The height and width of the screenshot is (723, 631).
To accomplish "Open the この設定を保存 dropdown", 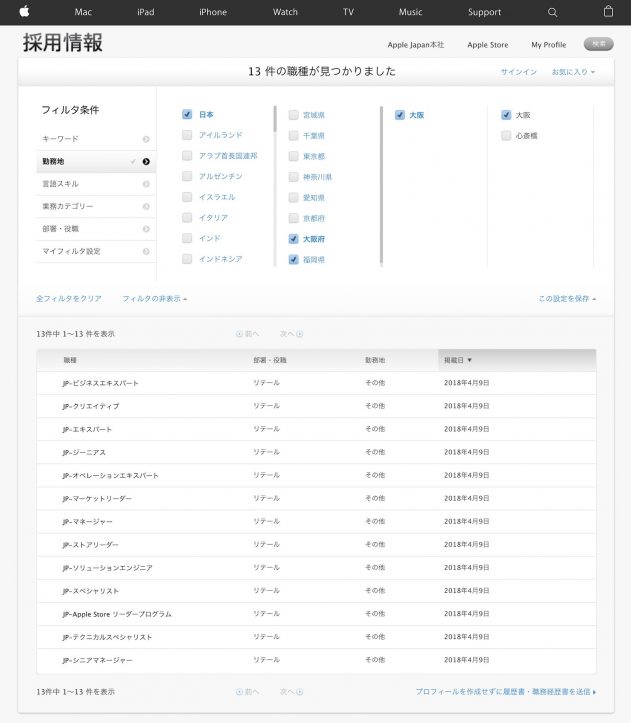I will click(x=567, y=299).
